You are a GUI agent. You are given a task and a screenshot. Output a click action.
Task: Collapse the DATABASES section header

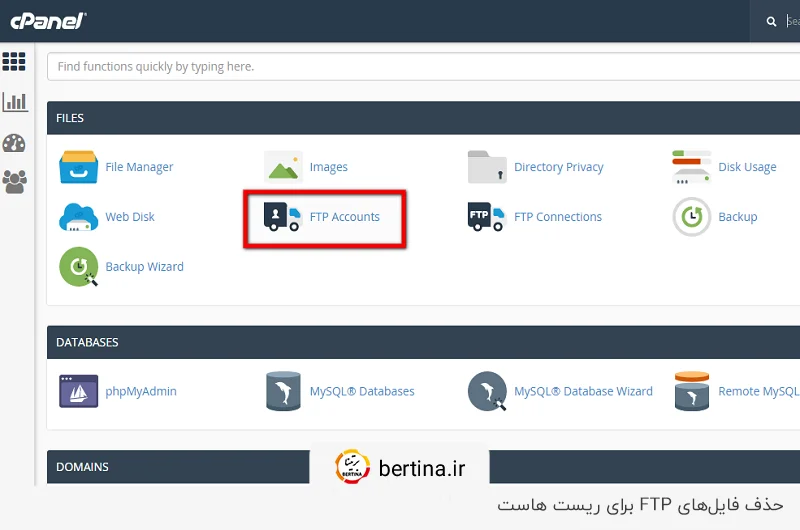(x=423, y=342)
